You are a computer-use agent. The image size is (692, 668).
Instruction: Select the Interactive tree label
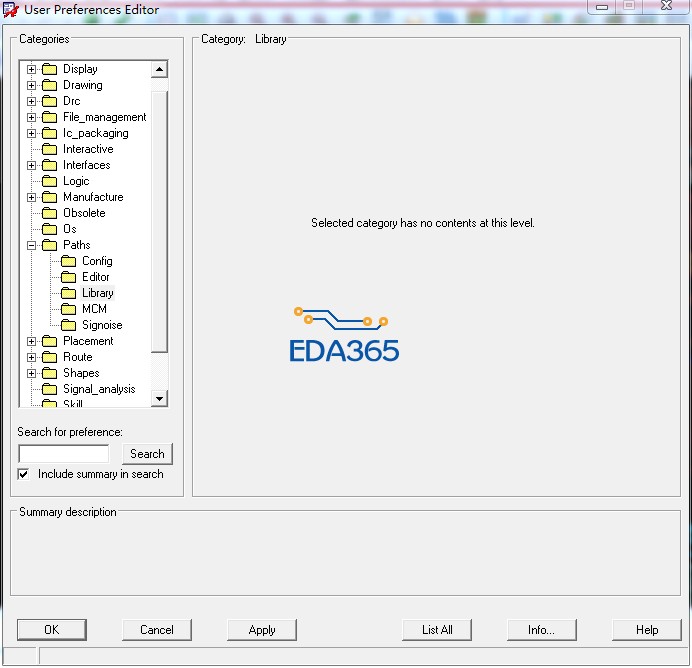coord(88,149)
